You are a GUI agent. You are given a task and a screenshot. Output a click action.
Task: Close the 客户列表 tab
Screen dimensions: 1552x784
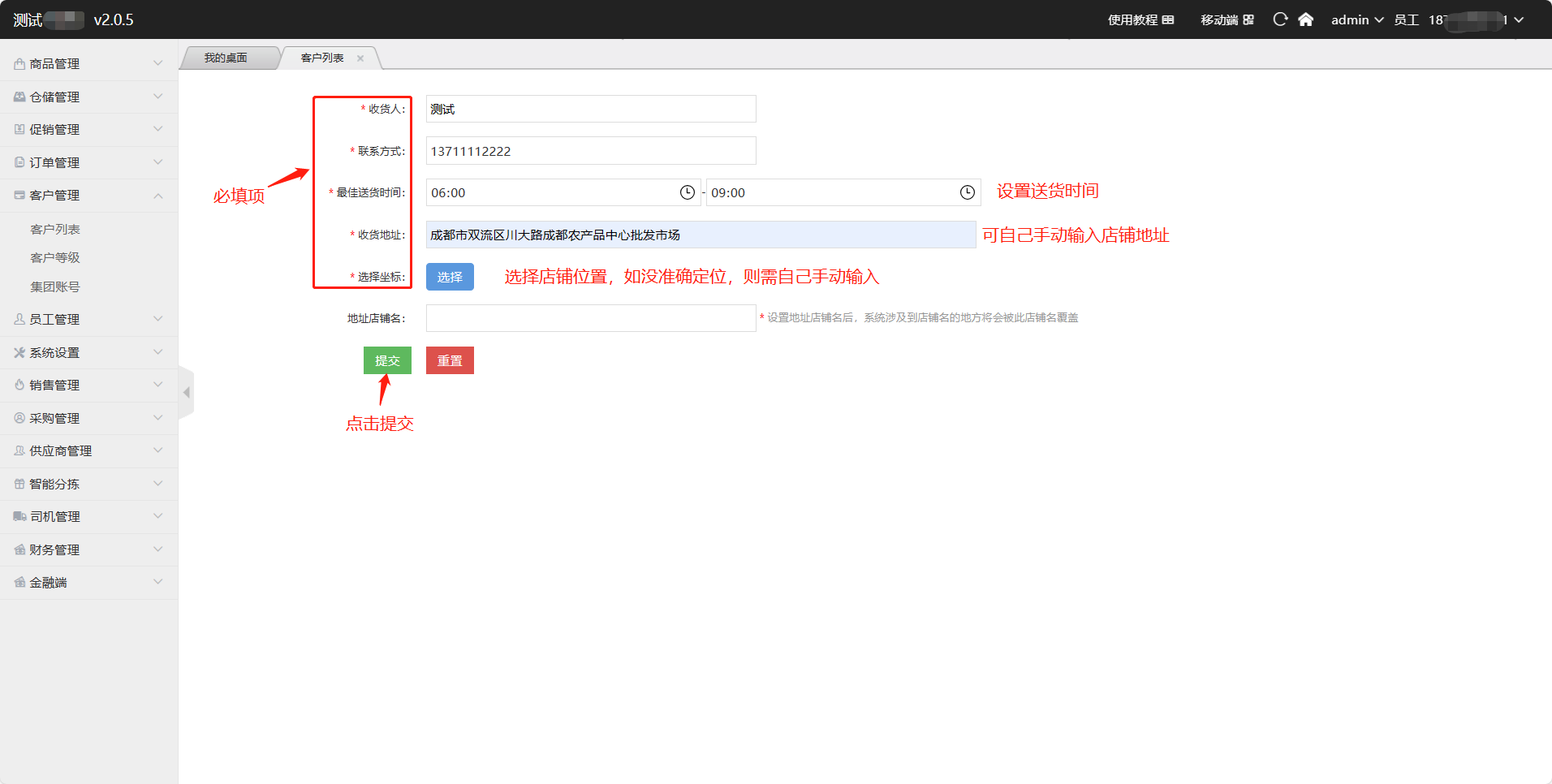tap(360, 58)
